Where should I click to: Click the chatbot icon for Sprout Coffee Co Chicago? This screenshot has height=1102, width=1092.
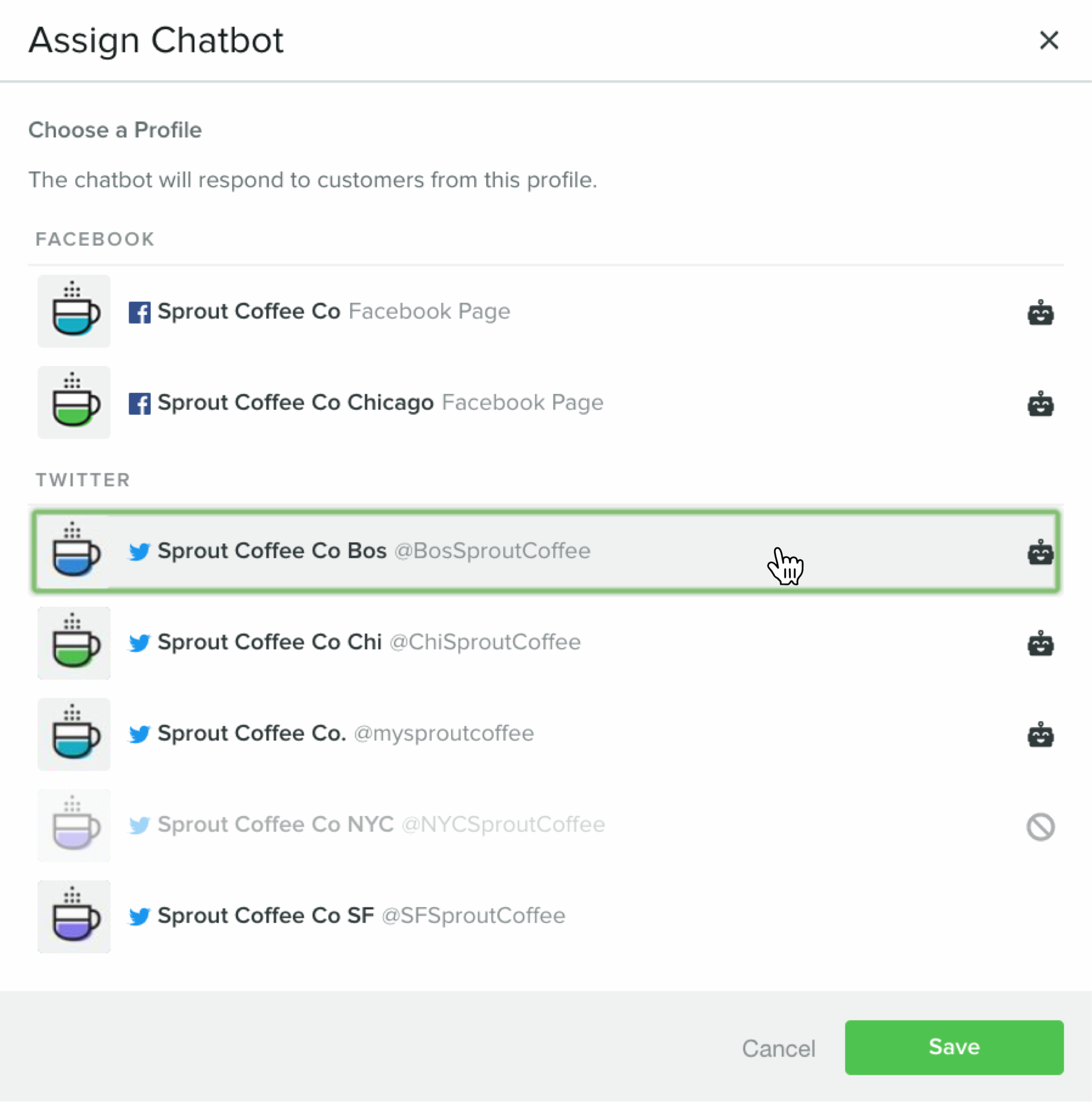[x=1041, y=403]
